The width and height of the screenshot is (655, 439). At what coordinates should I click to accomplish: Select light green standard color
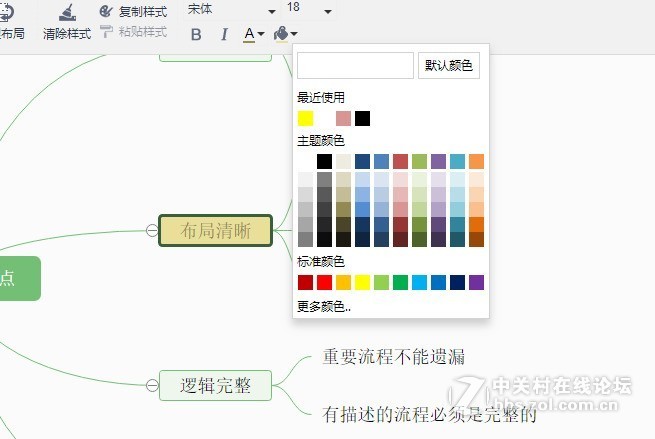tap(381, 282)
